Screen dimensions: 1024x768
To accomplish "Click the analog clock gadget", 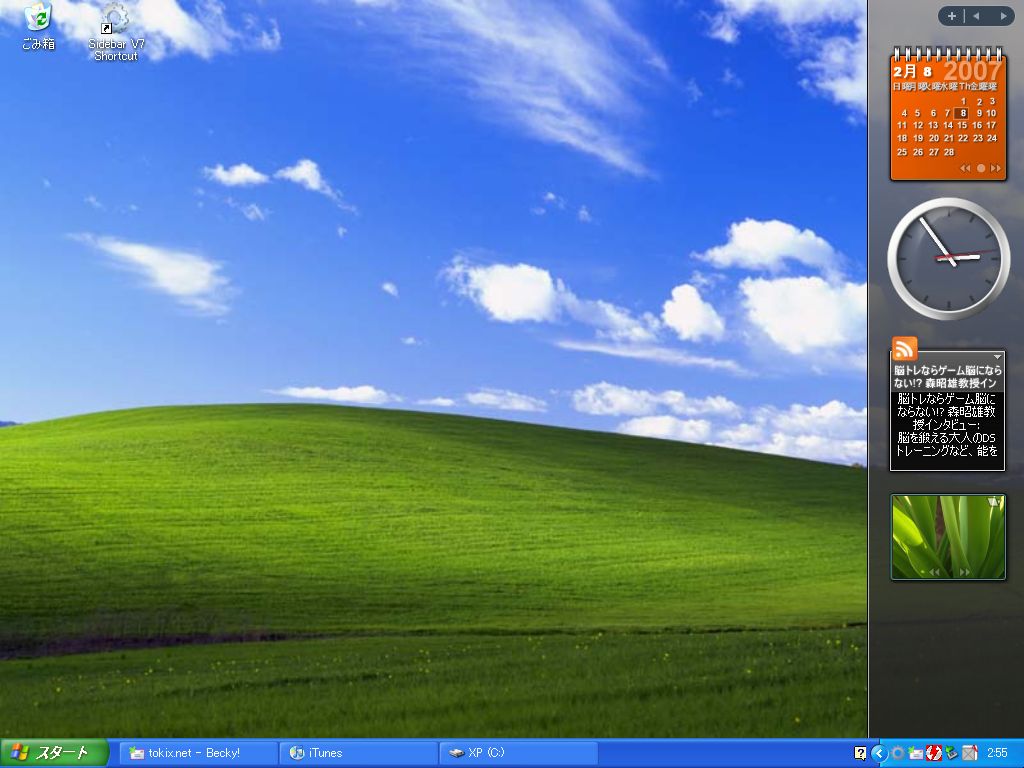I will (x=948, y=259).
